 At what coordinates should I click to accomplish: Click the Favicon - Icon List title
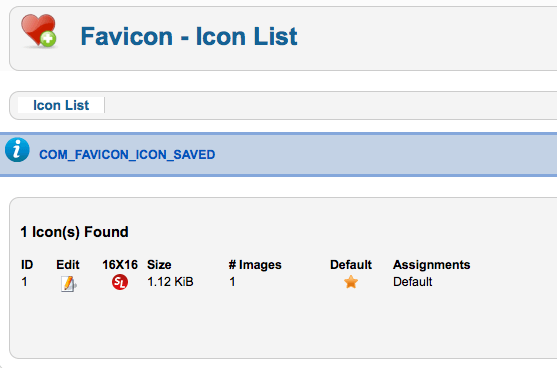189,37
